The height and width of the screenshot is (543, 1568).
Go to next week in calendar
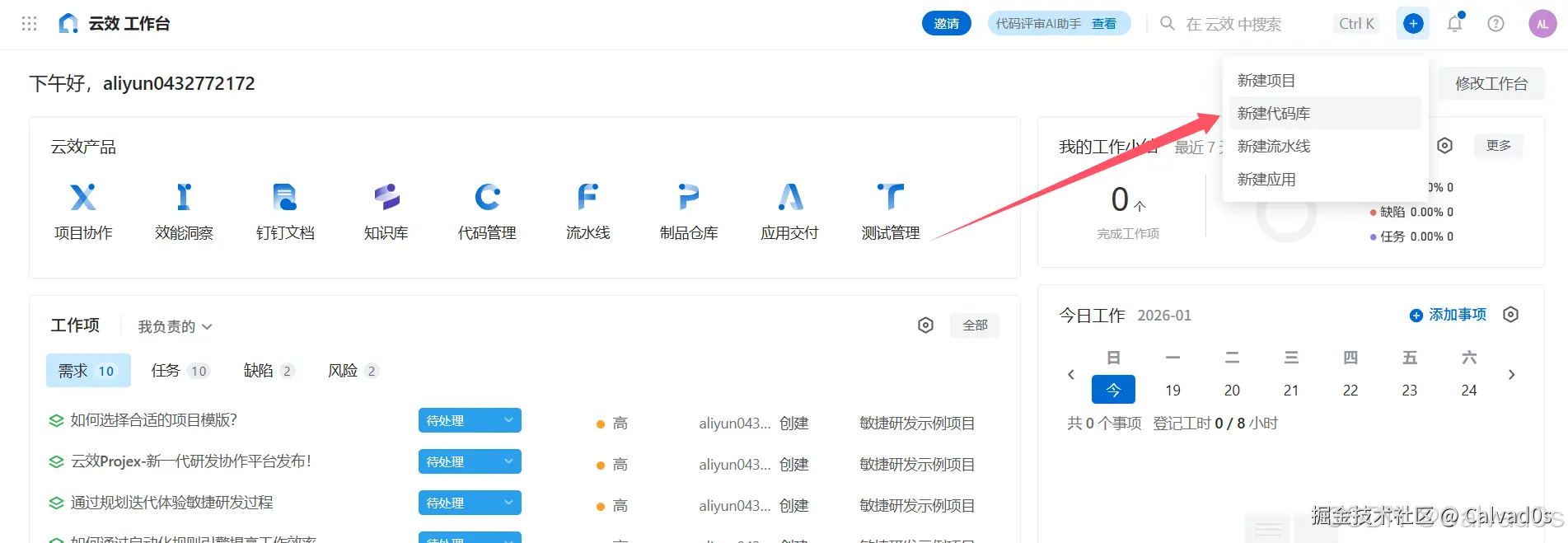click(1511, 375)
